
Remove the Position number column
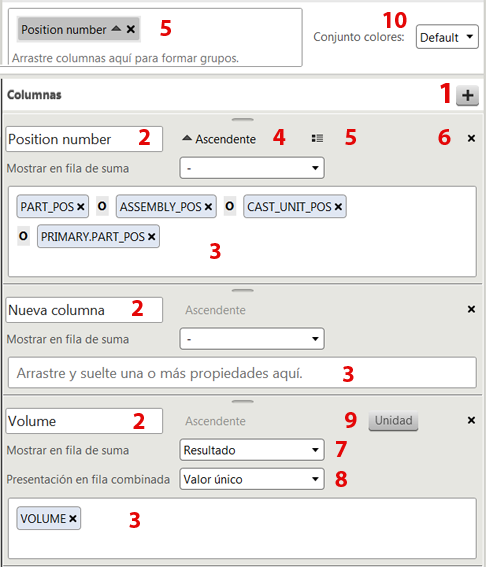click(471, 138)
